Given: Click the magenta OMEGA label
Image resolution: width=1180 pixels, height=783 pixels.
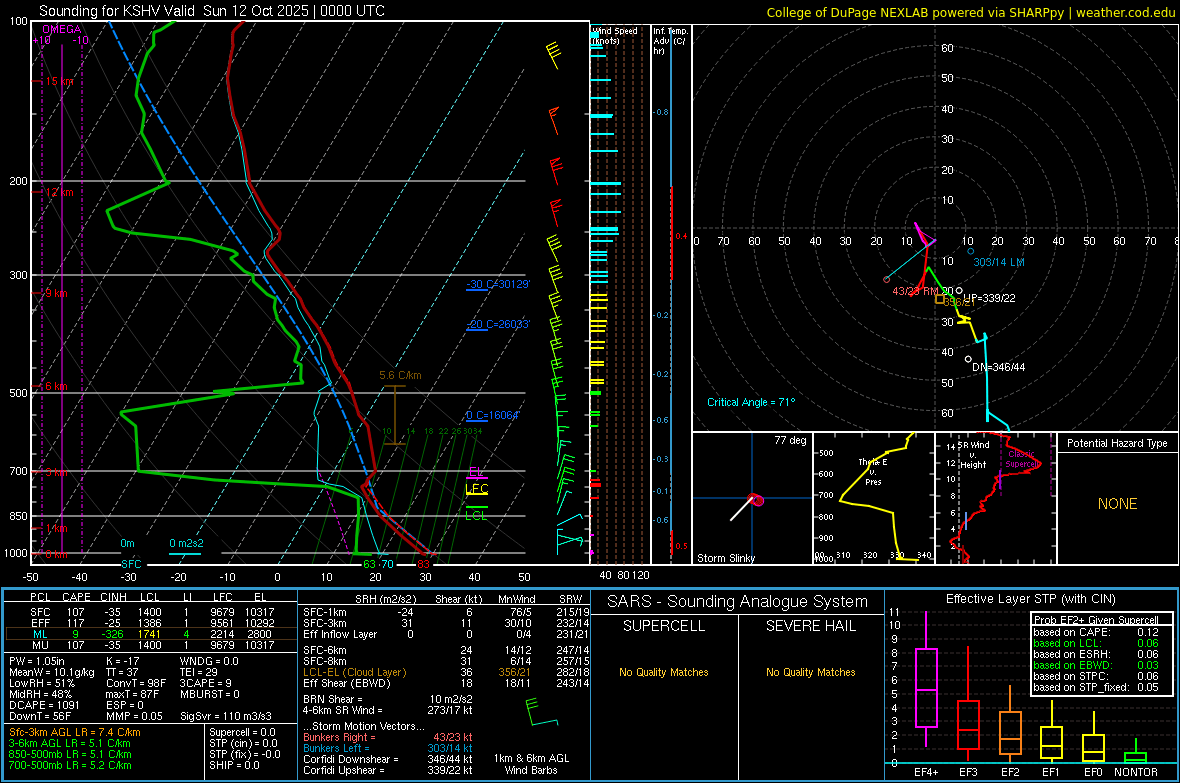Looking at the screenshot, I should click(x=62, y=29).
